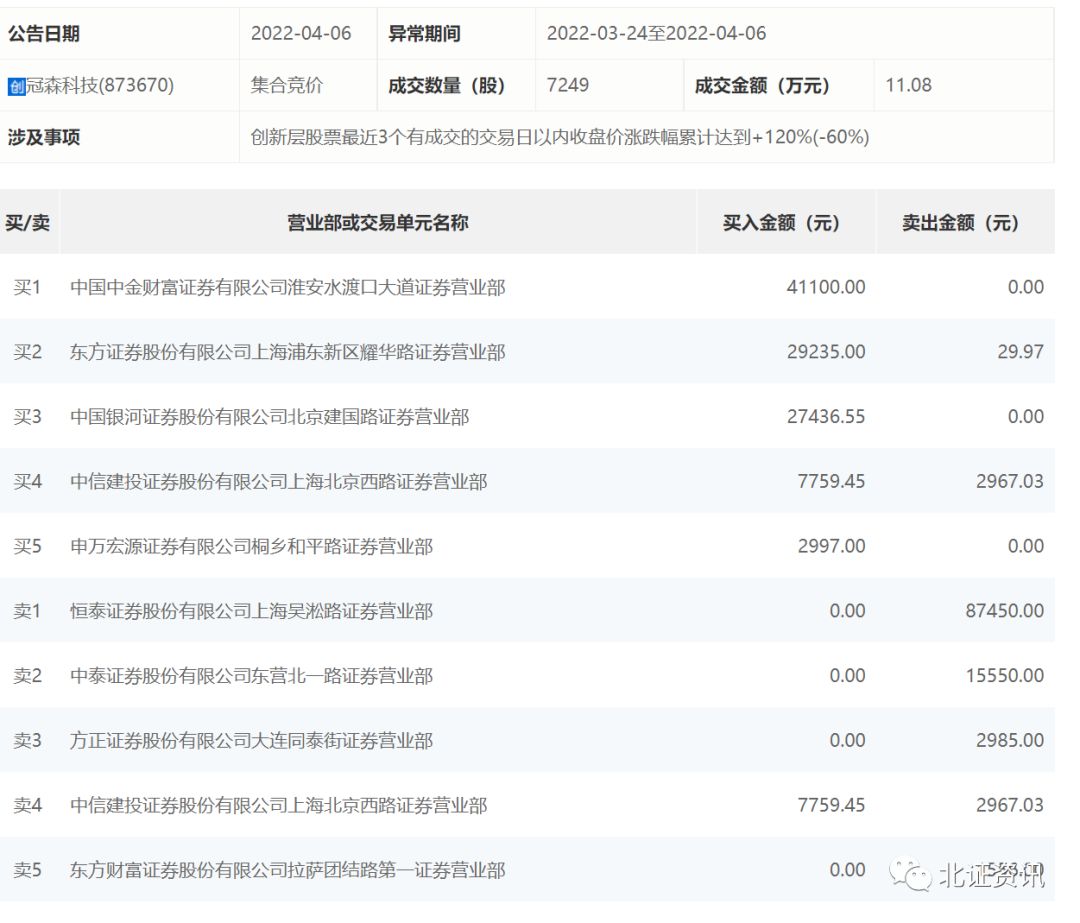Select the 买/卖 column header
1080x923 pixels.
(27, 223)
